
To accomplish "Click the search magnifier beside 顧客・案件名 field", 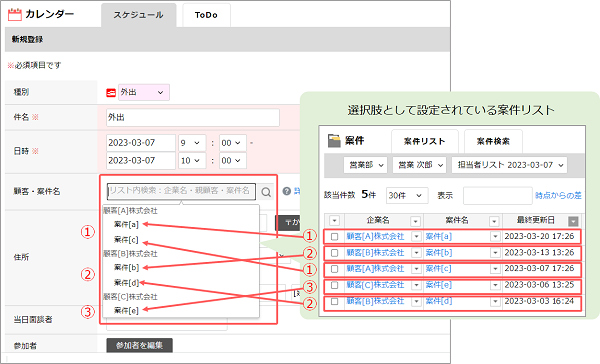I will pos(266,192).
